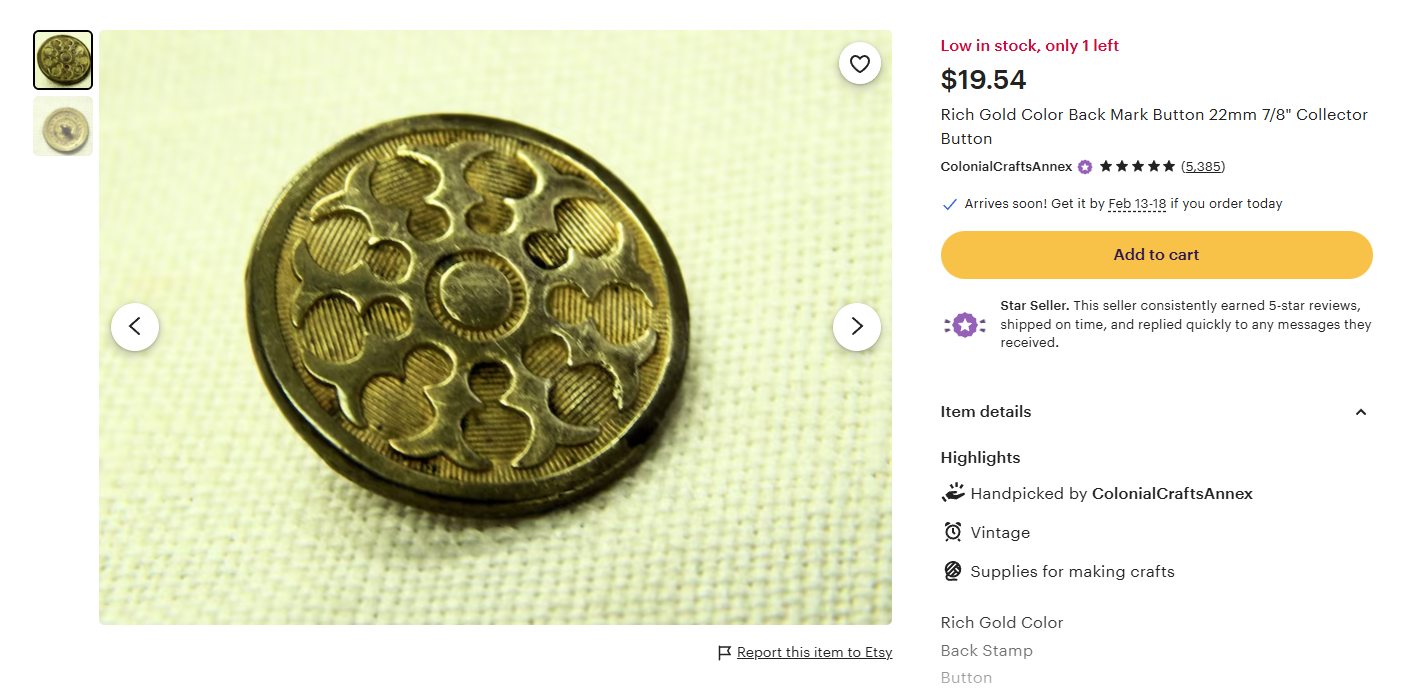Open the 5,385 reviews link
The image size is (1419, 697).
click(x=1203, y=167)
